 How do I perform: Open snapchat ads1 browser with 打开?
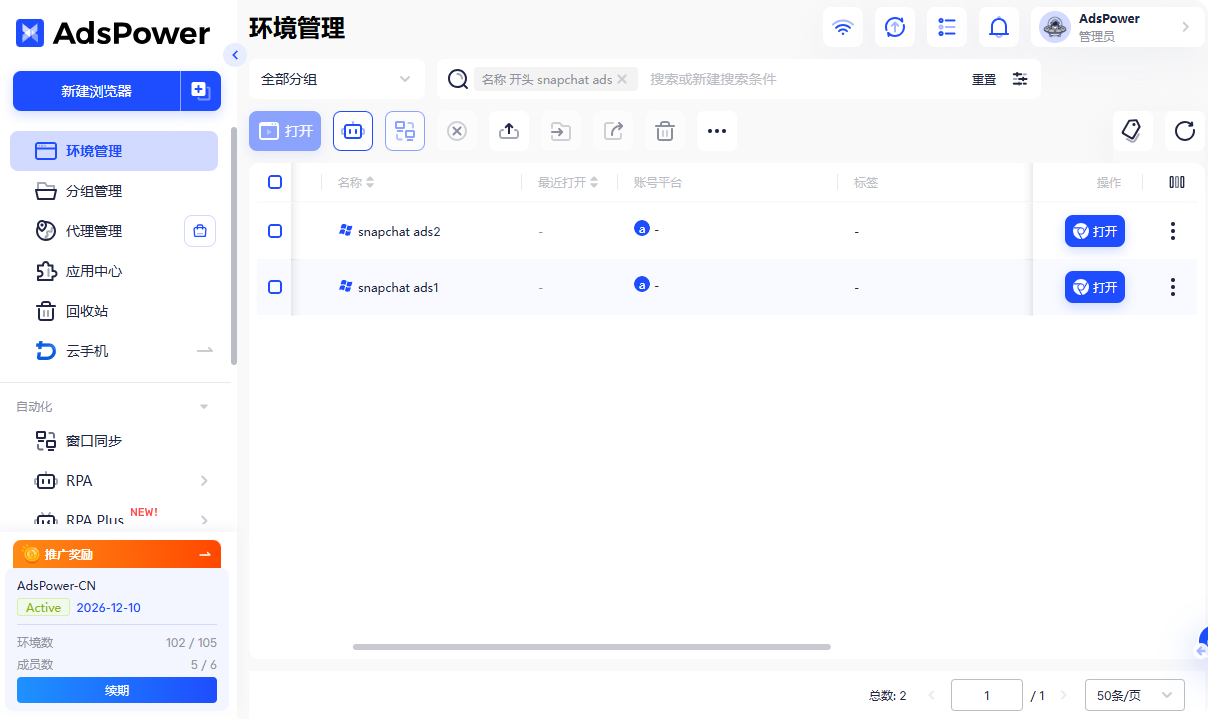(x=1095, y=287)
